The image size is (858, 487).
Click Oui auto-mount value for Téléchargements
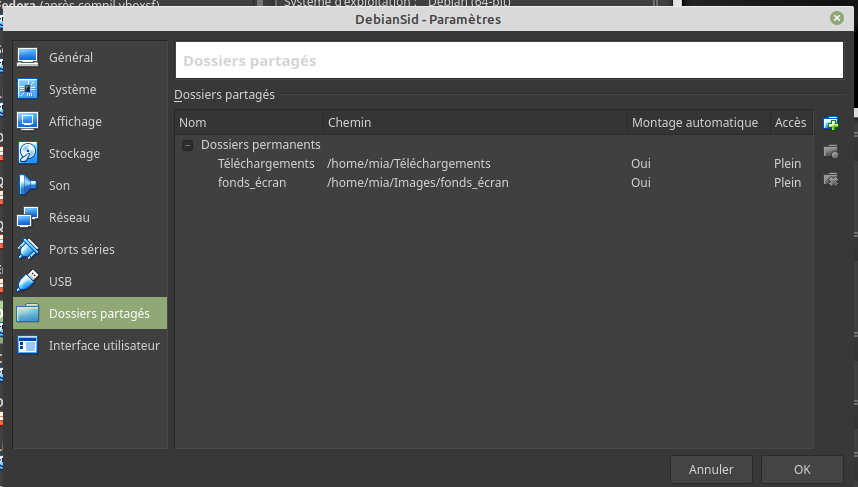point(641,164)
